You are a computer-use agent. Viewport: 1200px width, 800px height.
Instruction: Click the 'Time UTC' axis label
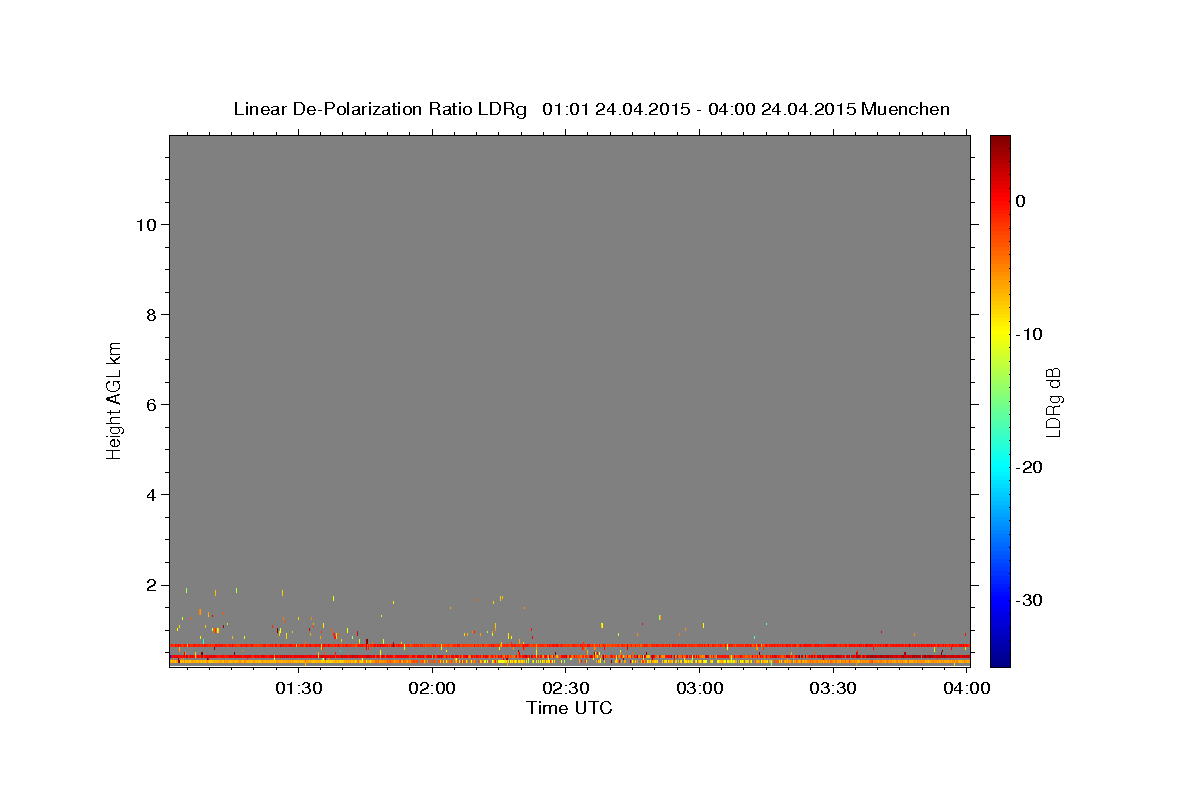(569, 708)
